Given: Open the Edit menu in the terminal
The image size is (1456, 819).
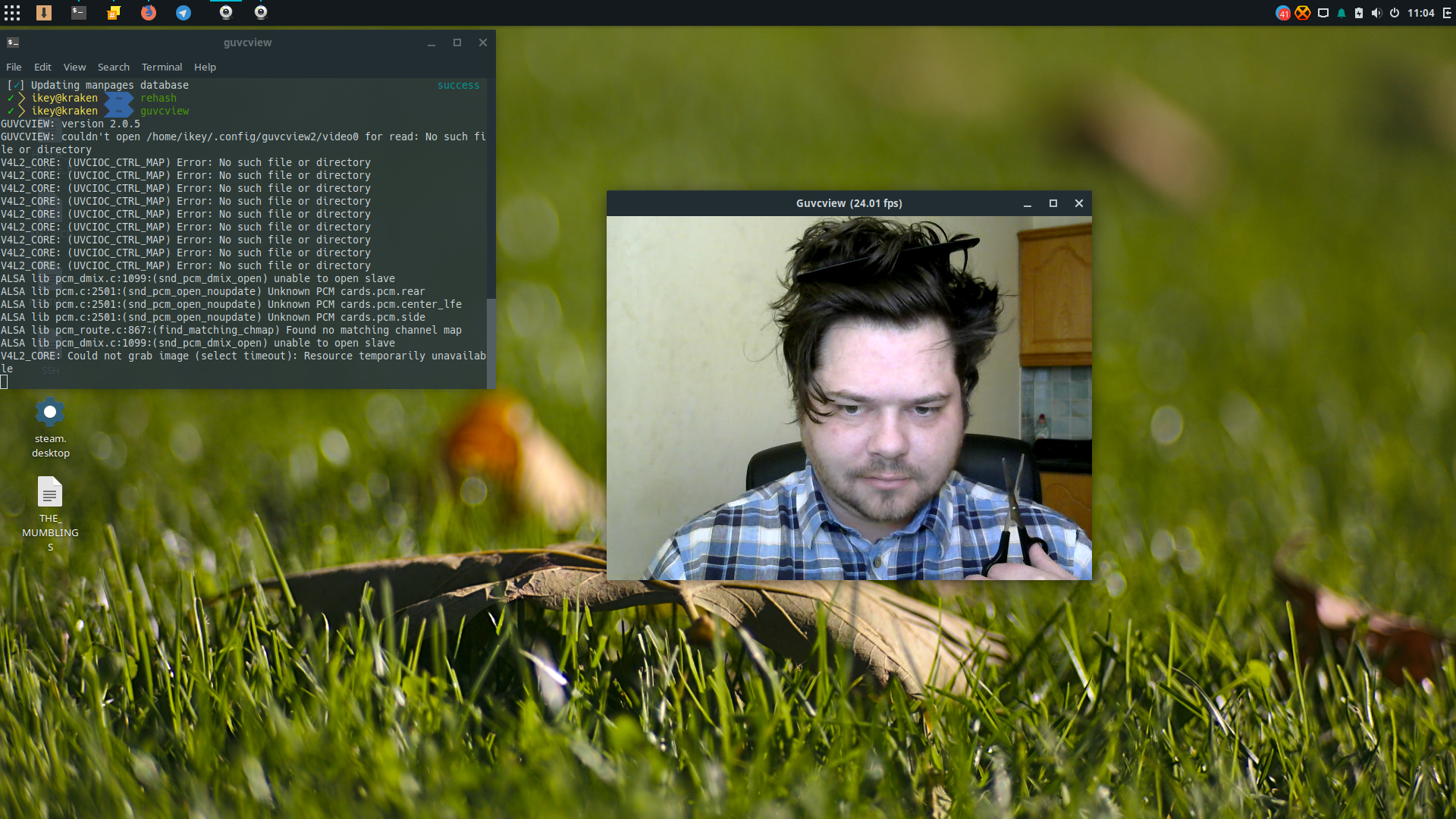Looking at the screenshot, I should (x=42, y=67).
